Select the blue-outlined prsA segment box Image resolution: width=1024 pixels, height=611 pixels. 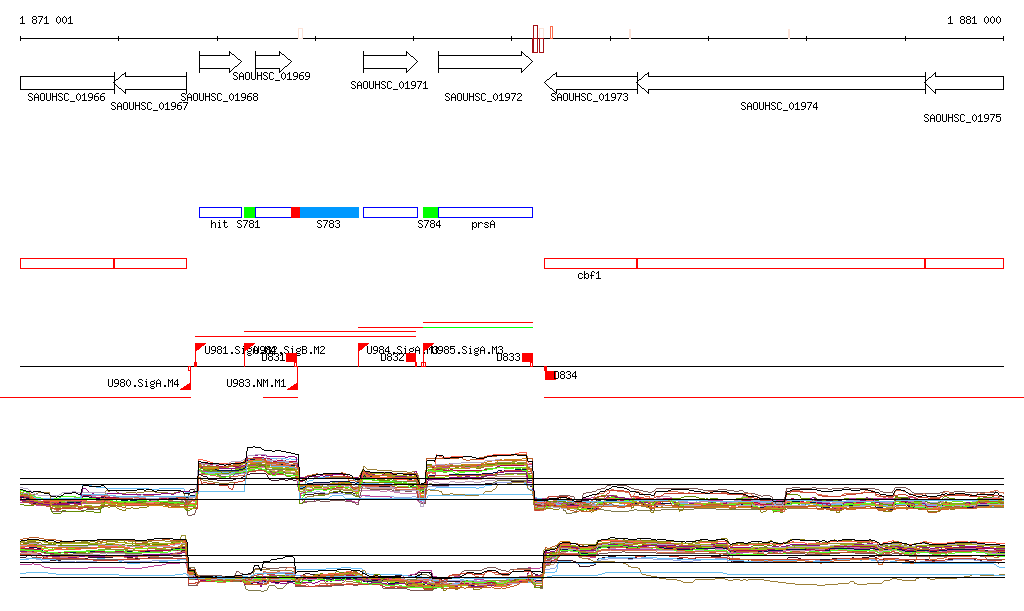[x=485, y=212]
